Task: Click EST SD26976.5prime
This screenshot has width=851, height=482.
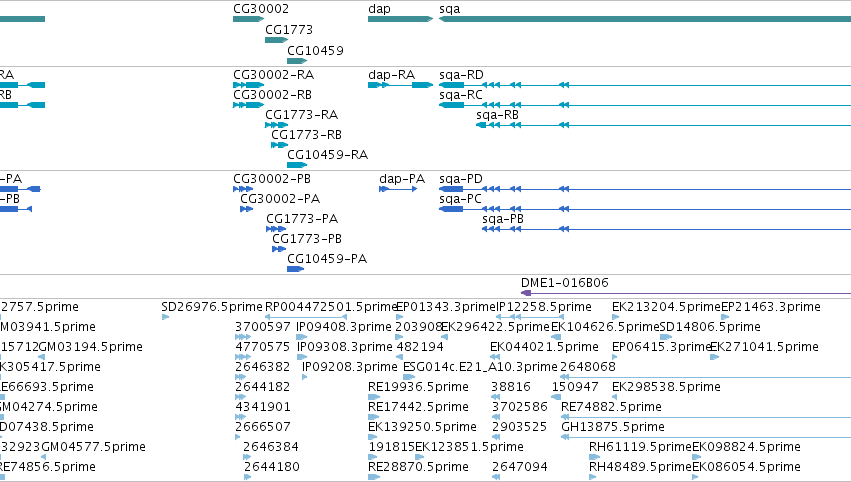Action: click(166, 317)
